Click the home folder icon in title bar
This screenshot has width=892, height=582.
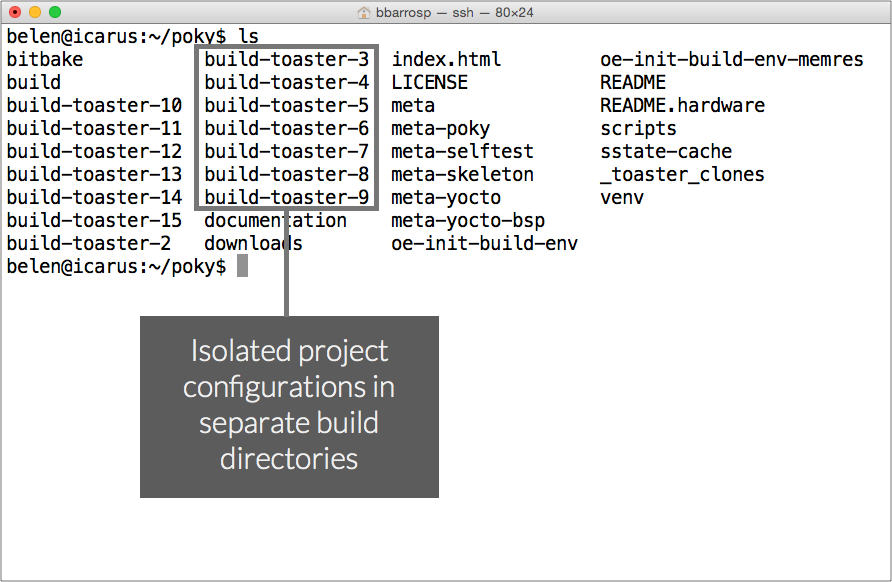(365, 13)
